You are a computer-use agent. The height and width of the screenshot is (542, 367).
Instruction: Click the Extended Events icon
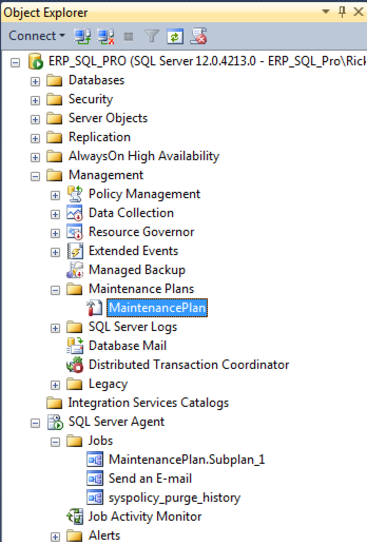(75, 251)
